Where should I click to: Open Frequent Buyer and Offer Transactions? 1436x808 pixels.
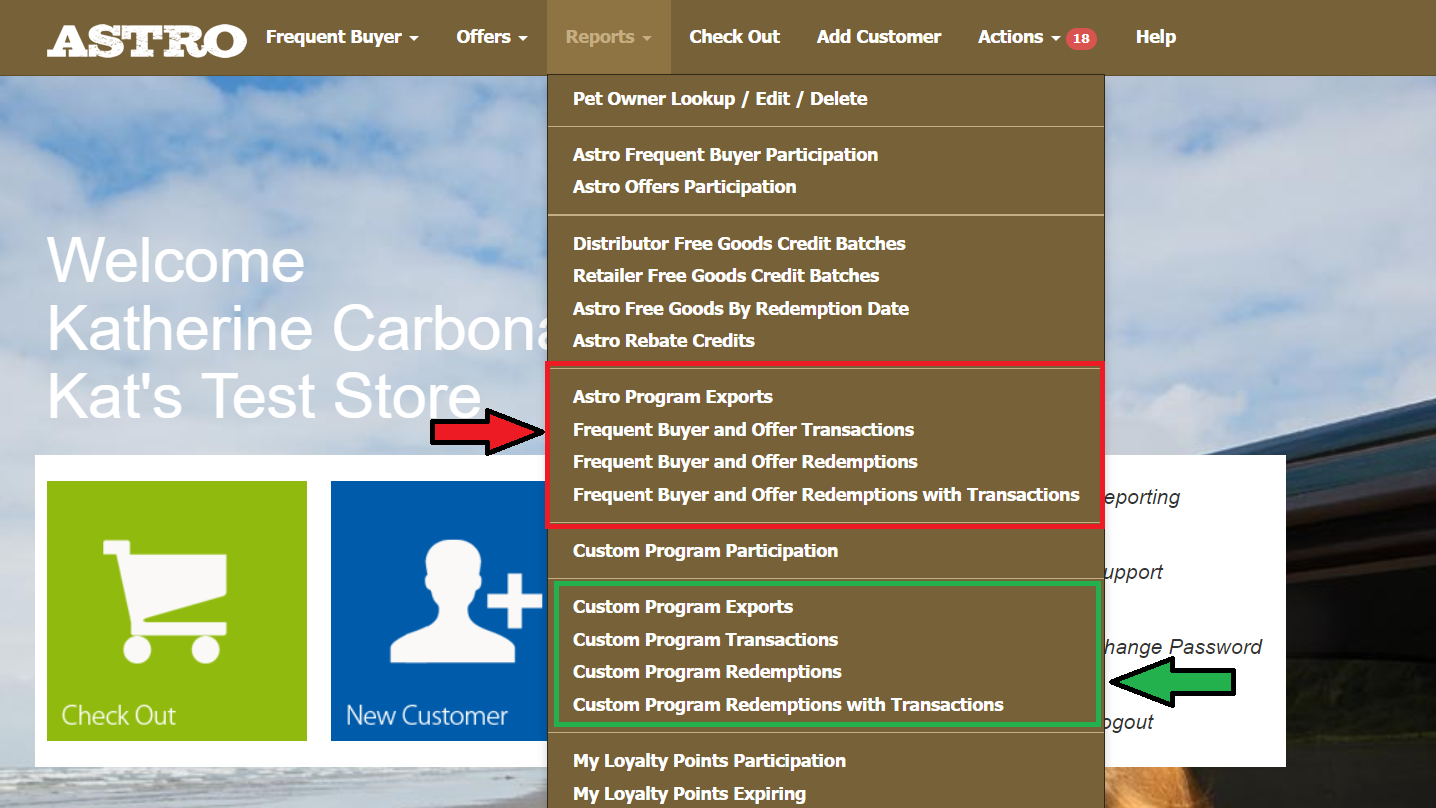(743, 429)
